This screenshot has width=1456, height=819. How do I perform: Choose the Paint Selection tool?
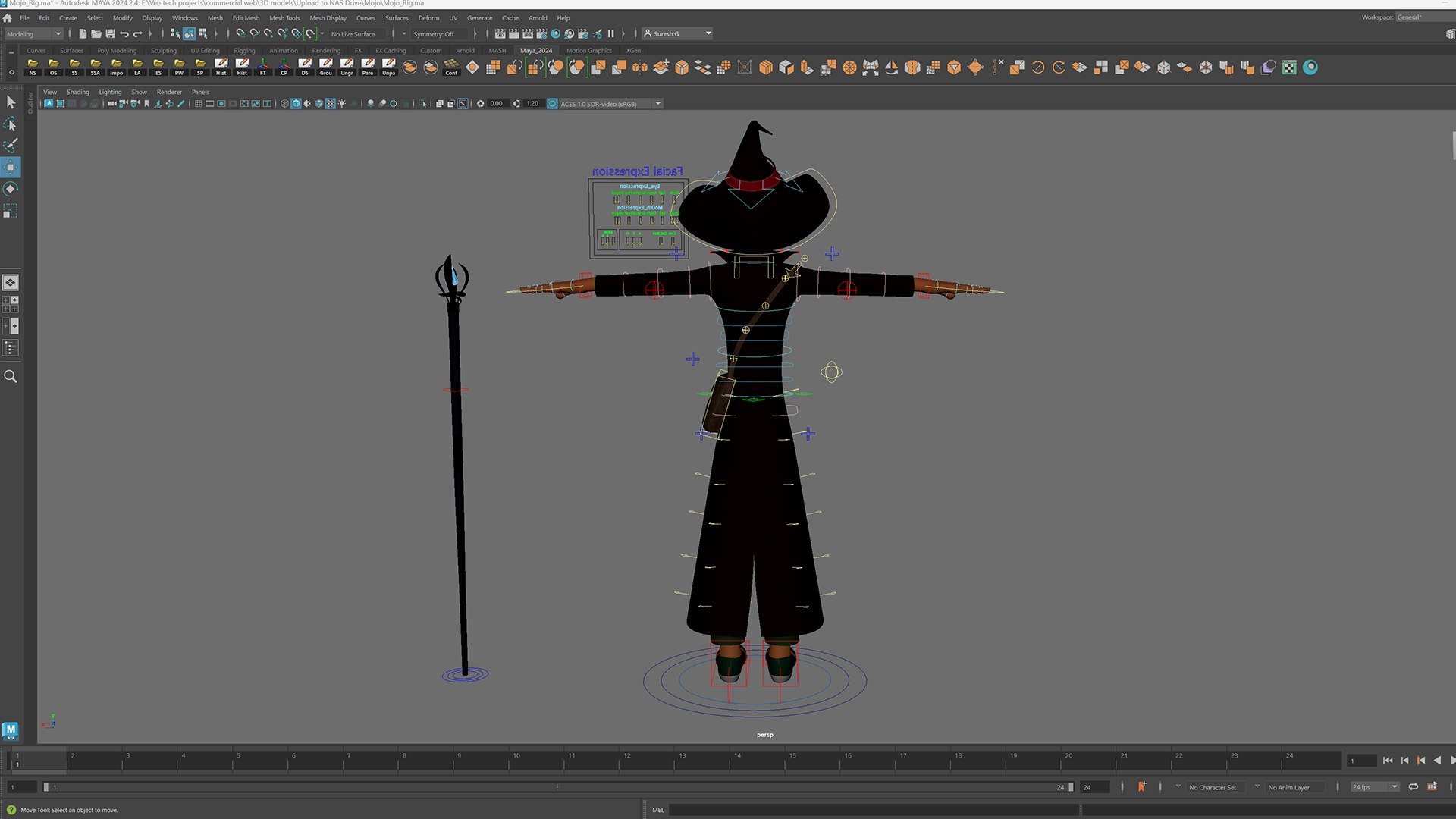pos(11,145)
